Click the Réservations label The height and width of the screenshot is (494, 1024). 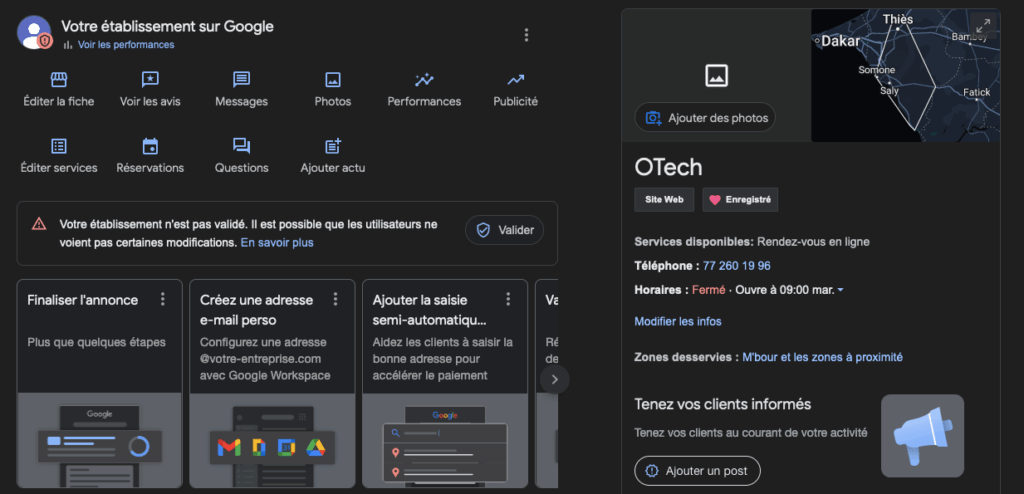pyautogui.click(x=150, y=168)
